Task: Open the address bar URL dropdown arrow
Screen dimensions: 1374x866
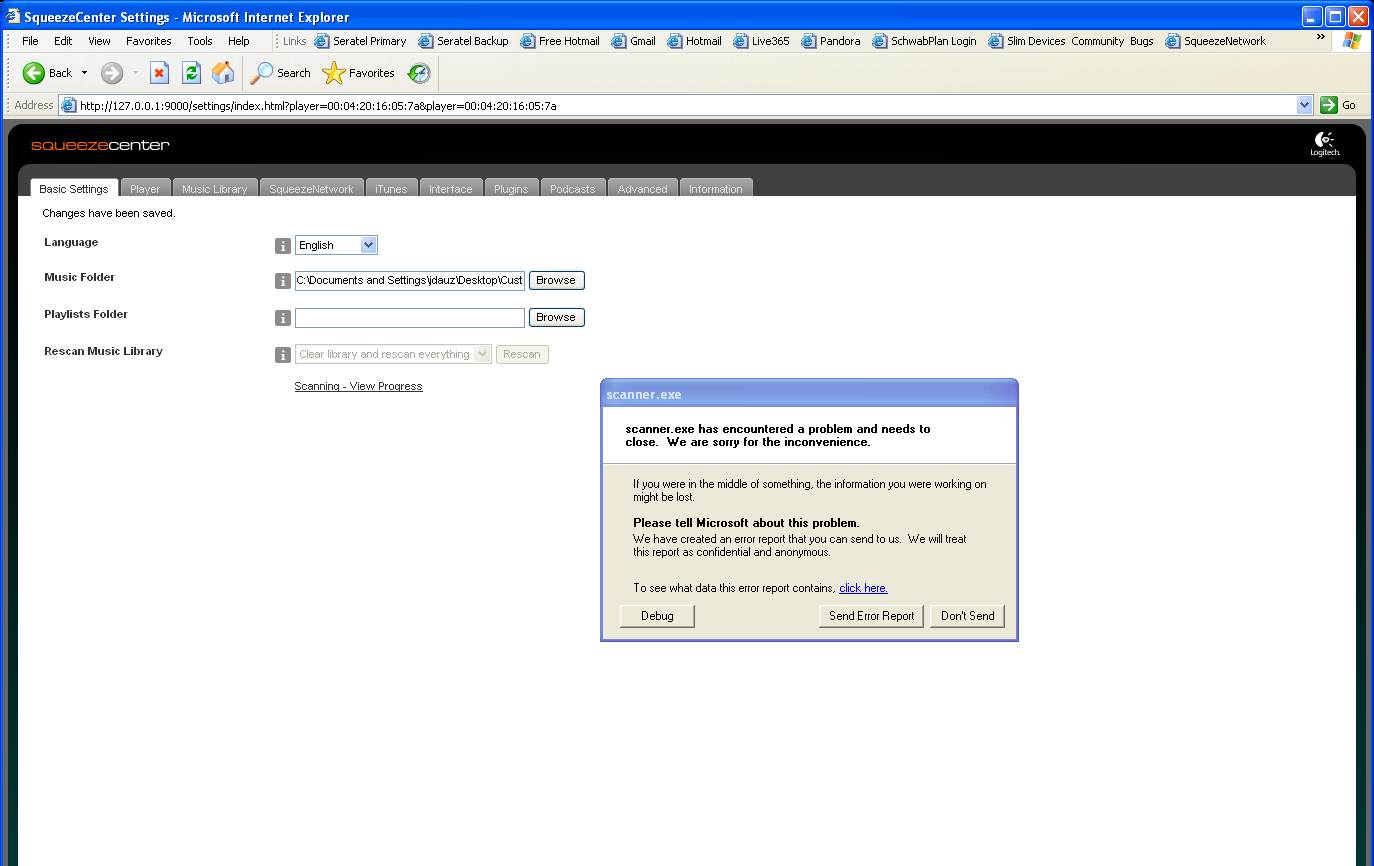Action: [x=1304, y=105]
